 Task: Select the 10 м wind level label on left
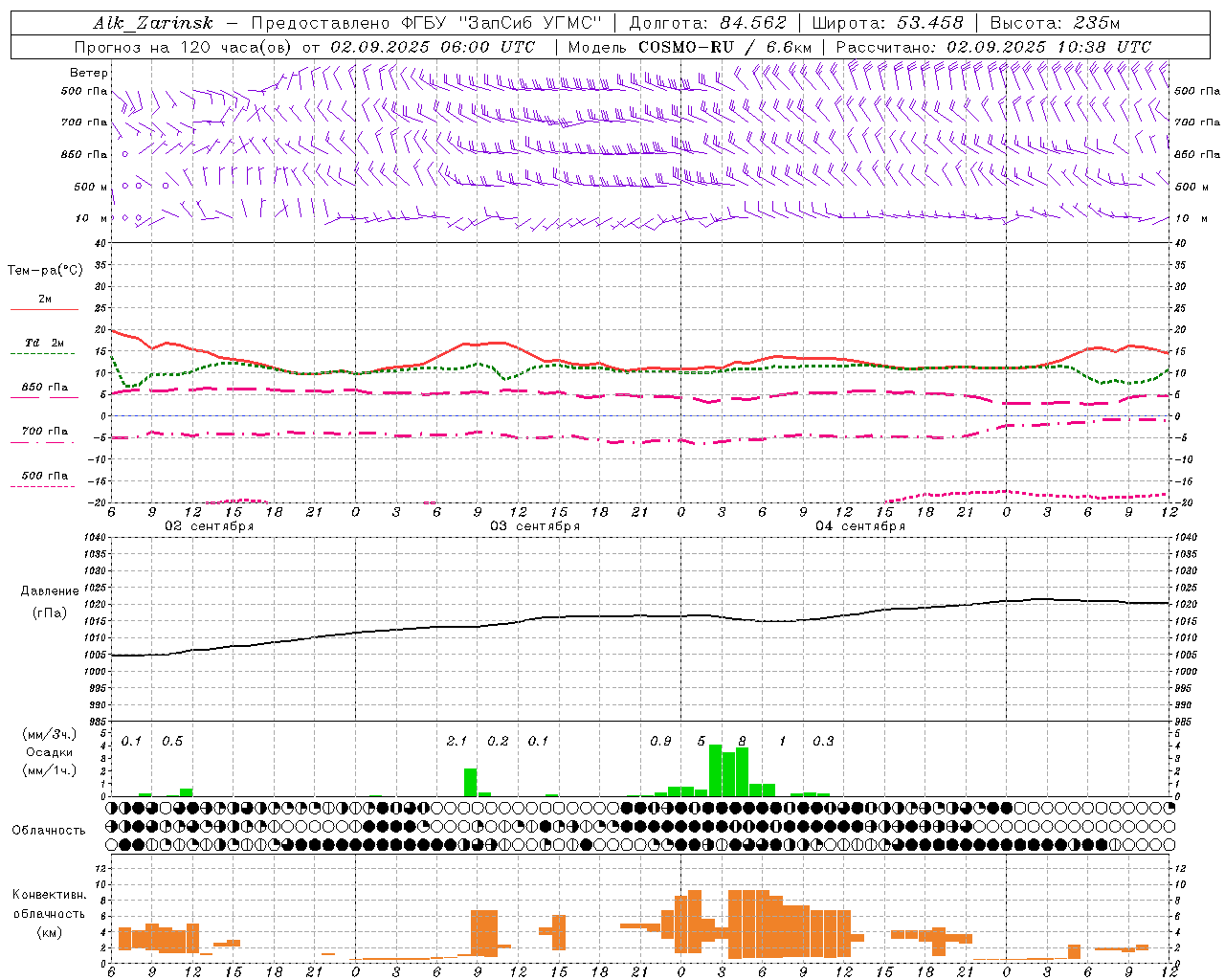tap(91, 218)
